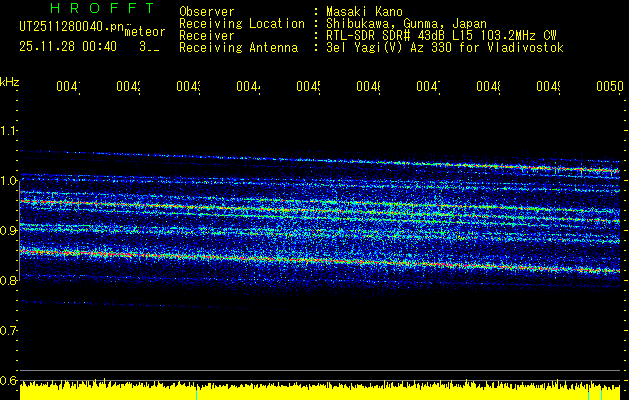The width and height of the screenshot is (629, 400).
Task: Click the Receiving Antenna label
Action: (238, 47)
